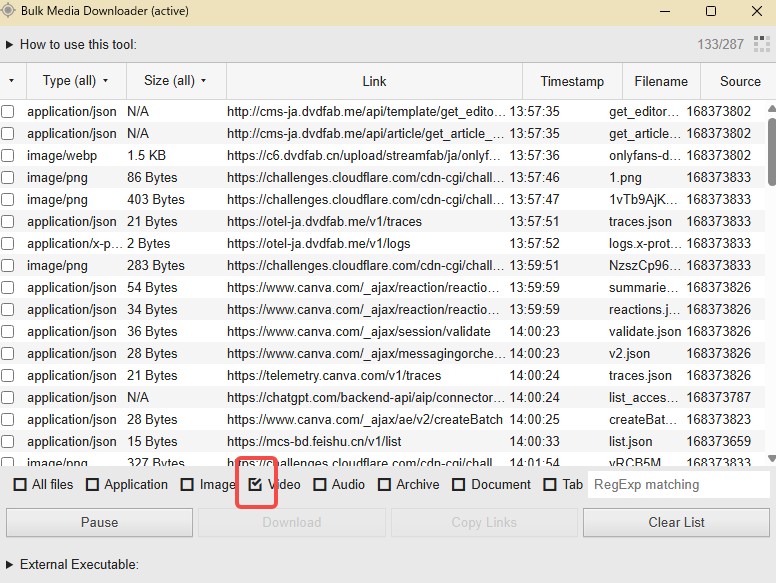Sort by the Timestamp column header
The height and width of the screenshot is (583, 776).
pyautogui.click(x=572, y=81)
